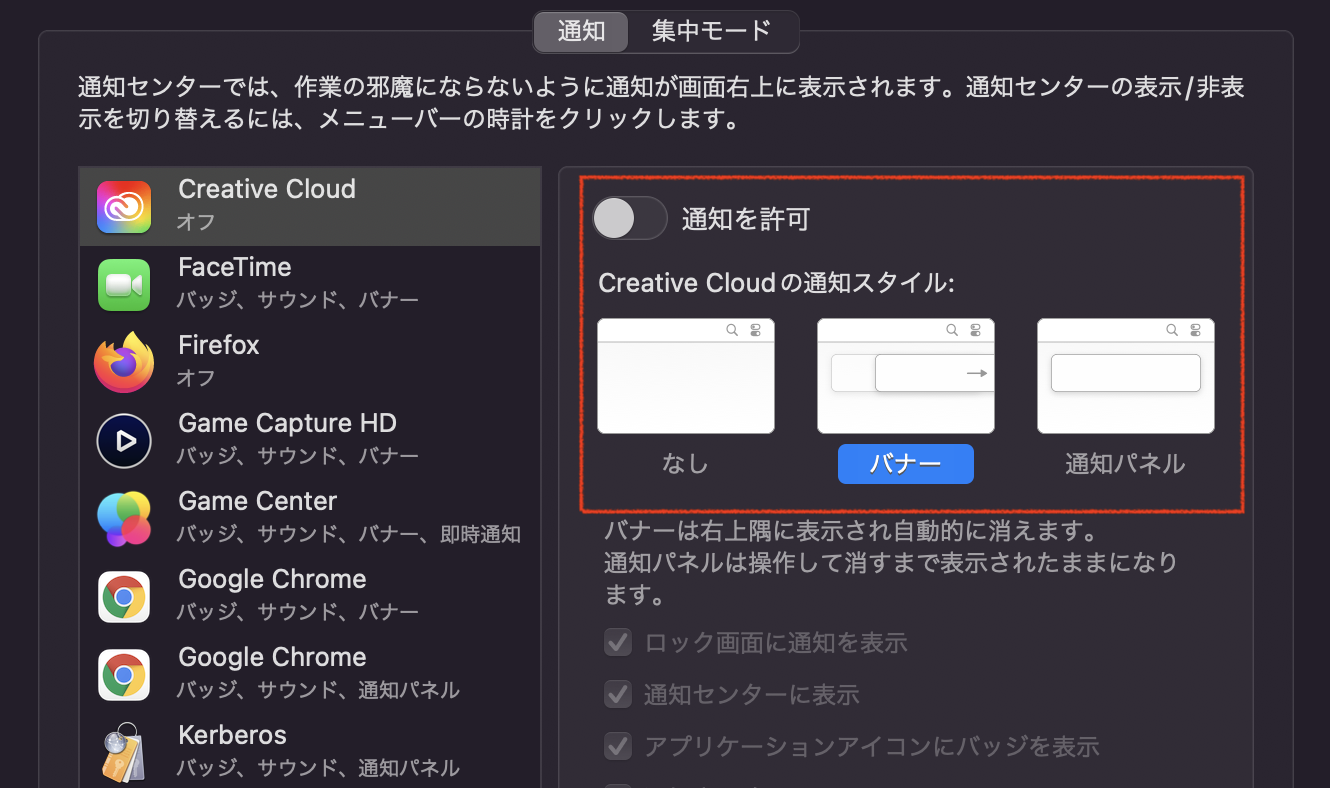Toggle 通知センターに表示 checkbox

pyautogui.click(x=618, y=694)
